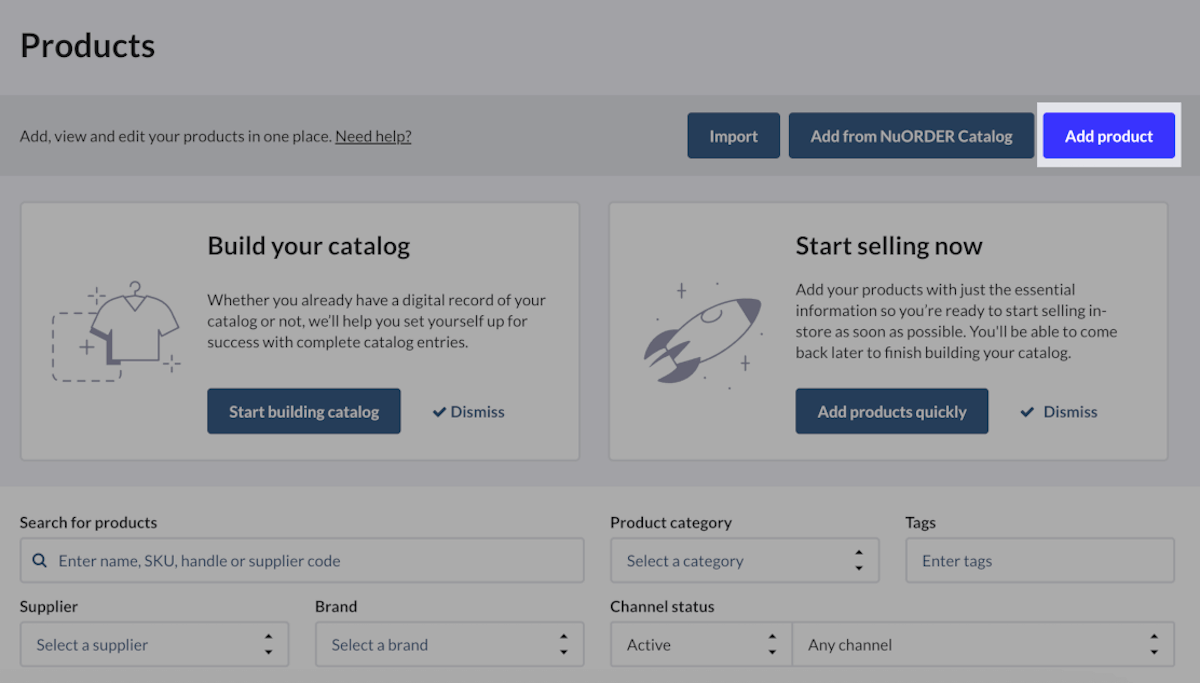Image resolution: width=1200 pixels, height=683 pixels.
Task: Focus the Search for products field
Action: [x=310, y=561]
